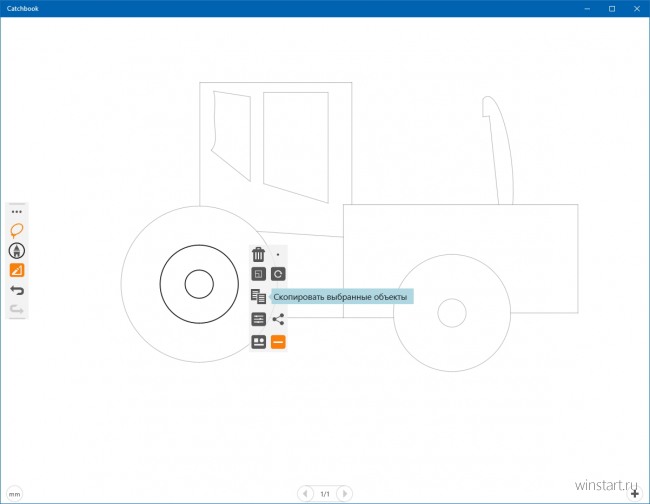Select the orange lasso selection tool
This screenshot has height=504, width=650.
[x=17, y=230]
